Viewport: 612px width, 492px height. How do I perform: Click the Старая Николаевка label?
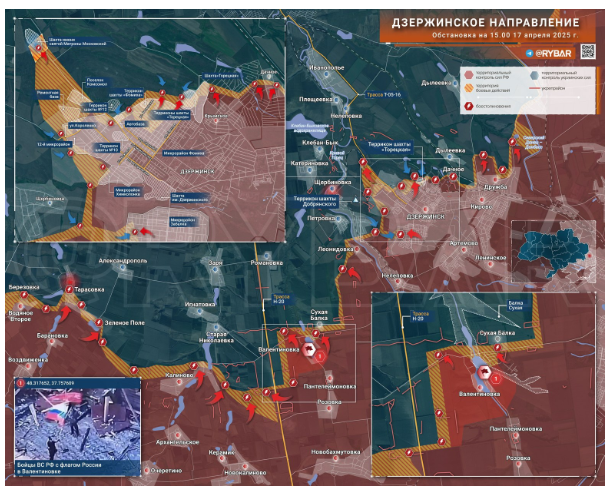tap(216, 337)
